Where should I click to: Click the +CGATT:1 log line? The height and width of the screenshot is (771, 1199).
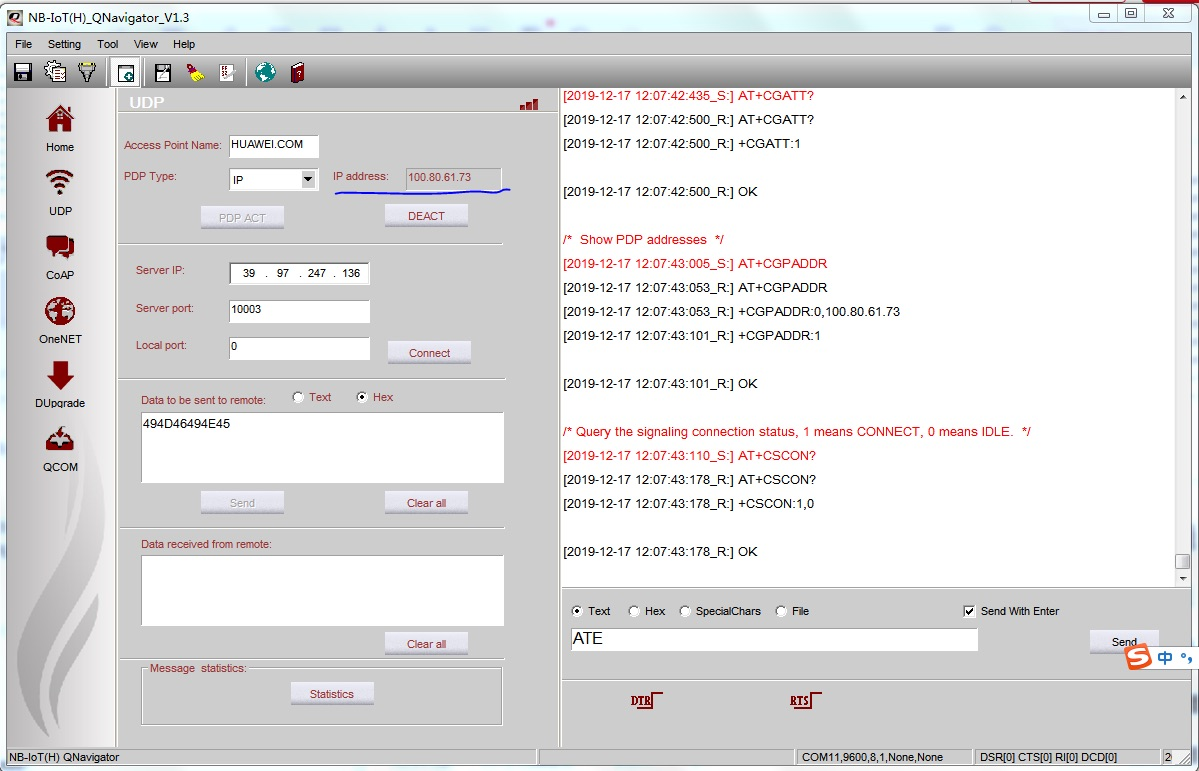coord(682,144)
